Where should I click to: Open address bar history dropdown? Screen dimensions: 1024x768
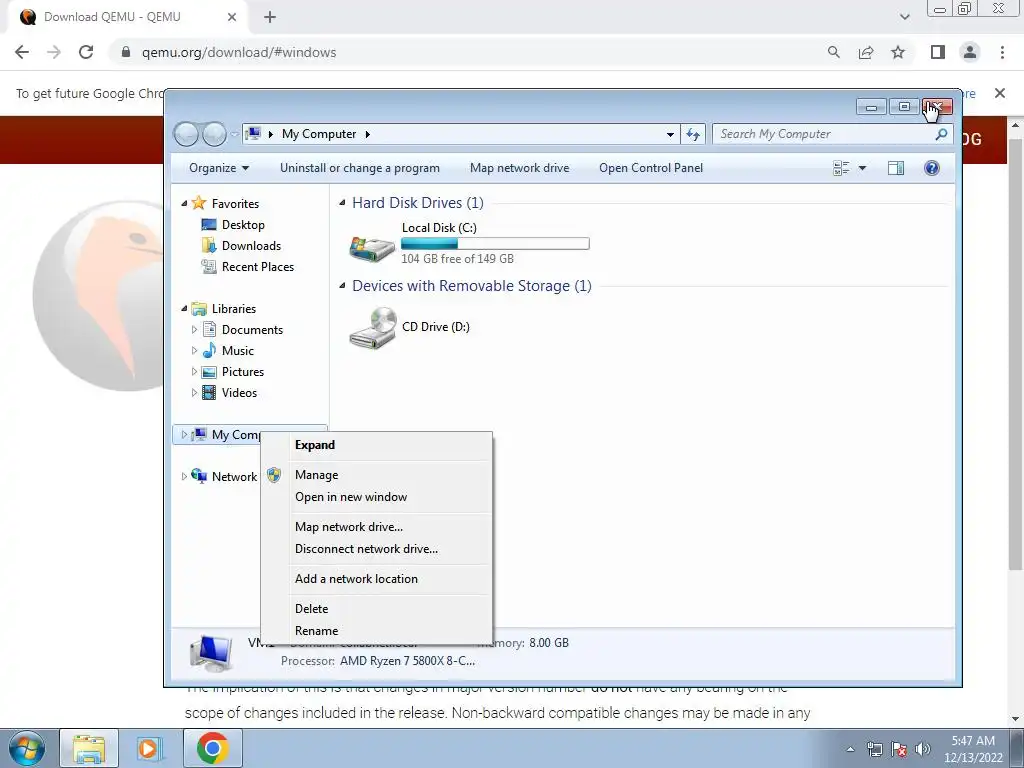click(670, 135)
